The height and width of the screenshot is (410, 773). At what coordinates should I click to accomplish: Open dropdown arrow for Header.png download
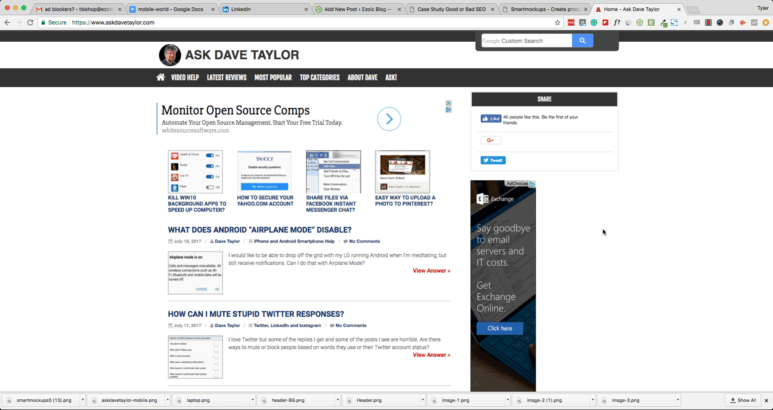pyautogui.click(x=423, y=400)
